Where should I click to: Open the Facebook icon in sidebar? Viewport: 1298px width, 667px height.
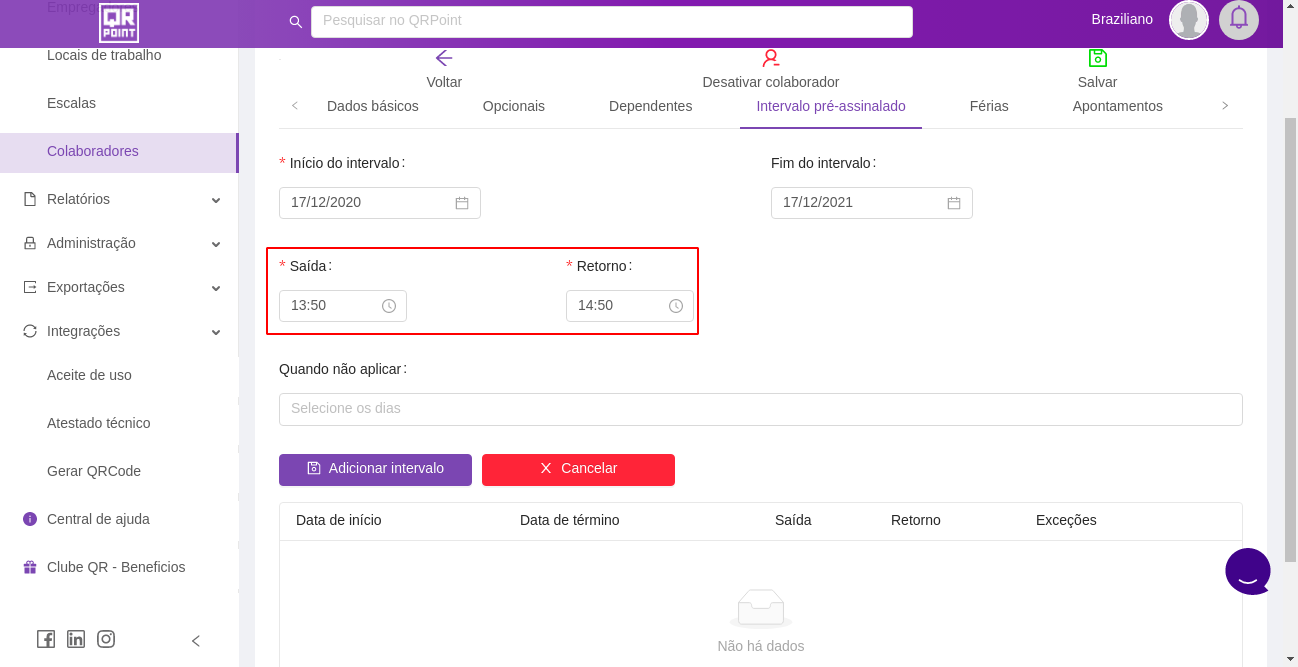[x=46, y=639]
